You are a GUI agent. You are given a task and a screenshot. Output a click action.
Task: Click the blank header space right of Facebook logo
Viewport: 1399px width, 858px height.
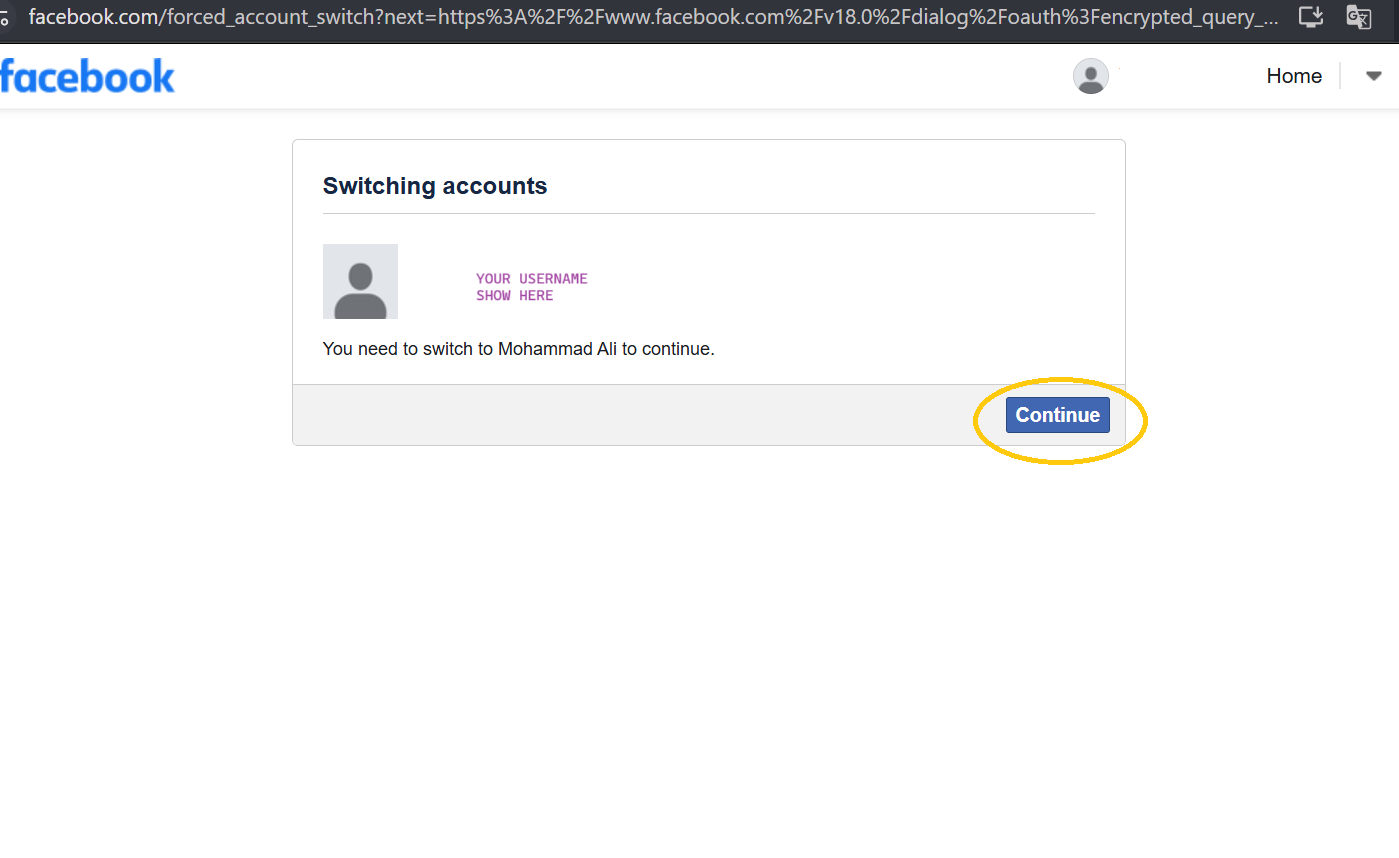(x=600, y=76)
